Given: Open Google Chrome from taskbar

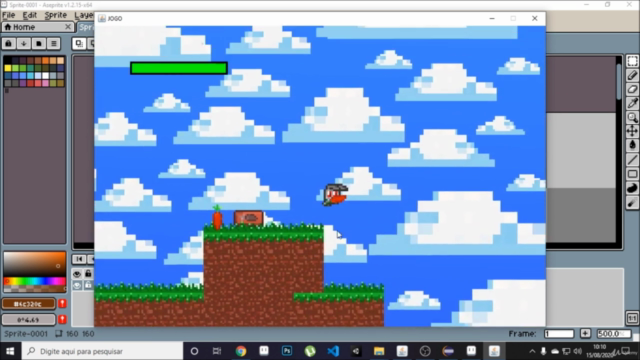Looking at the screenshot, I should pyautogui.click(x=241, y=351).
